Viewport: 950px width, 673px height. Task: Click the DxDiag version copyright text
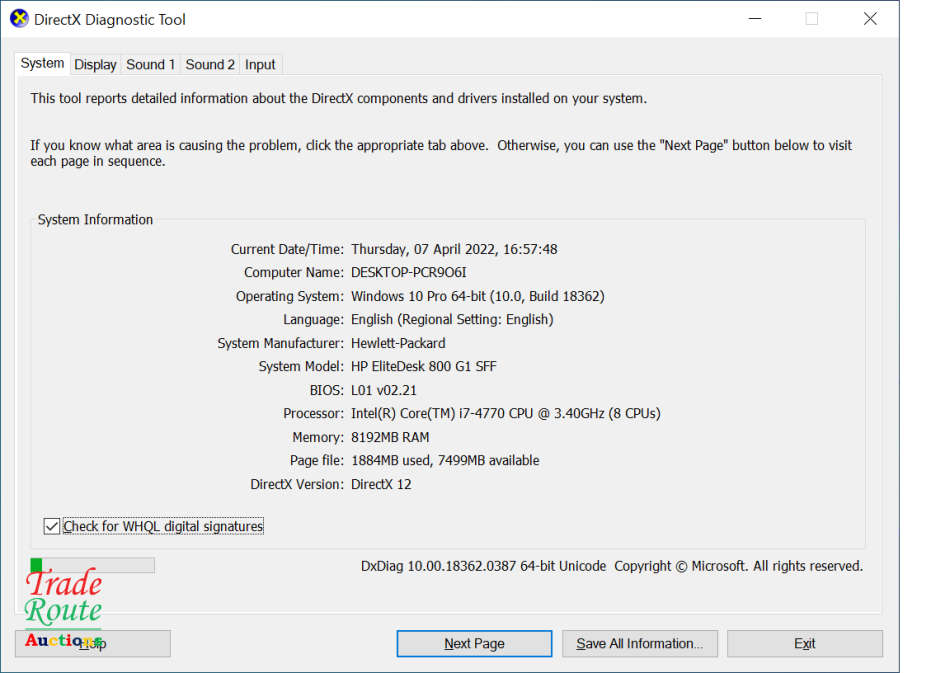[x=611, y=566]
